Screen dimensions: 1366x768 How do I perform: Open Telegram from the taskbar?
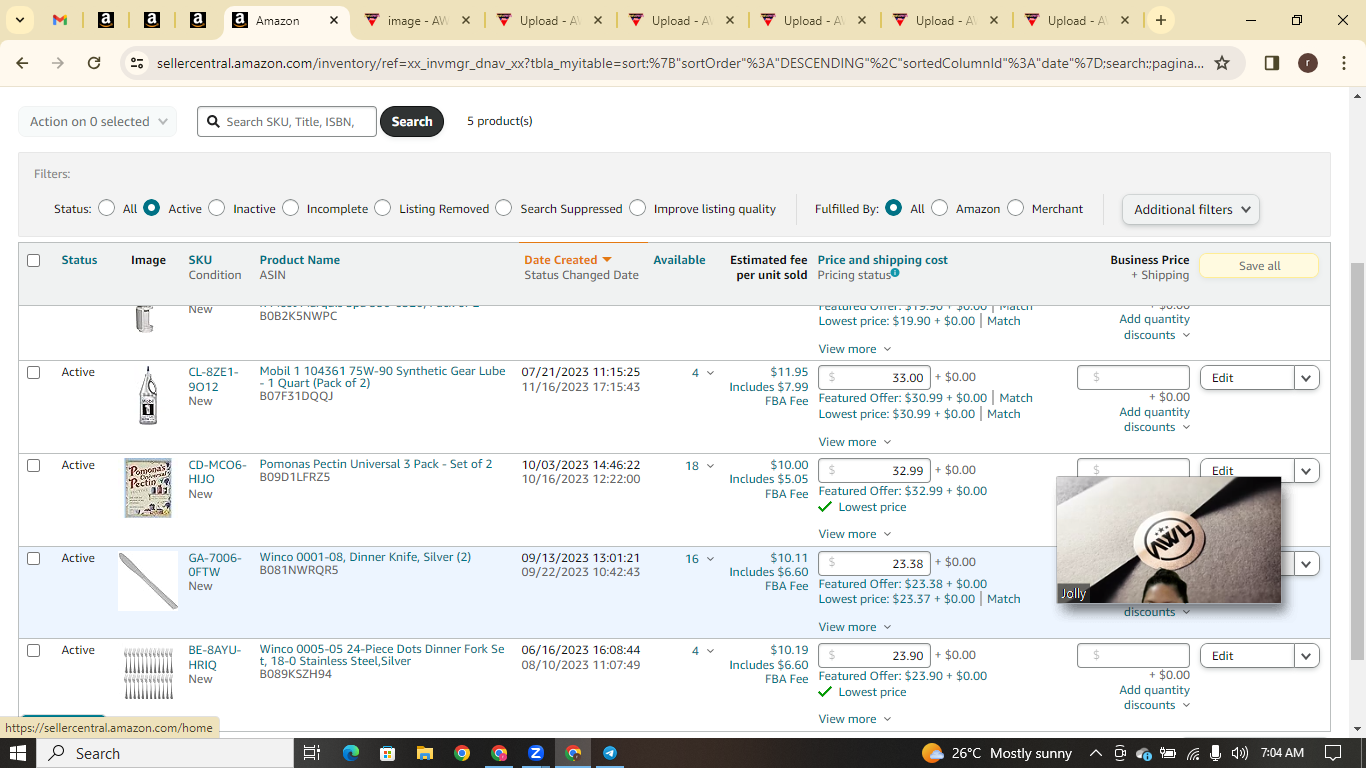pos(610,753)
